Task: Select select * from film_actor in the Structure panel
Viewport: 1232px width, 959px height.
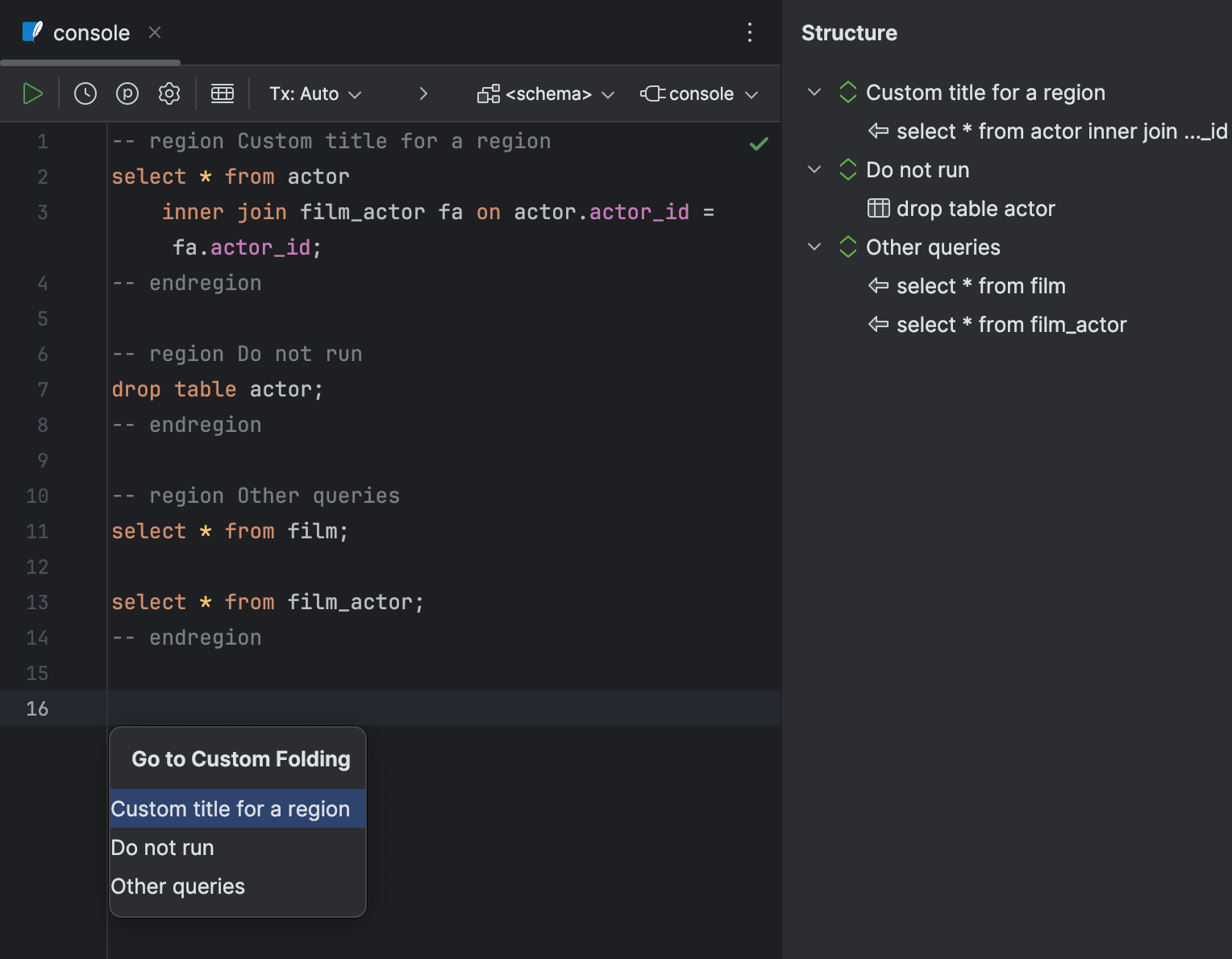Action: coord(1010,324)
